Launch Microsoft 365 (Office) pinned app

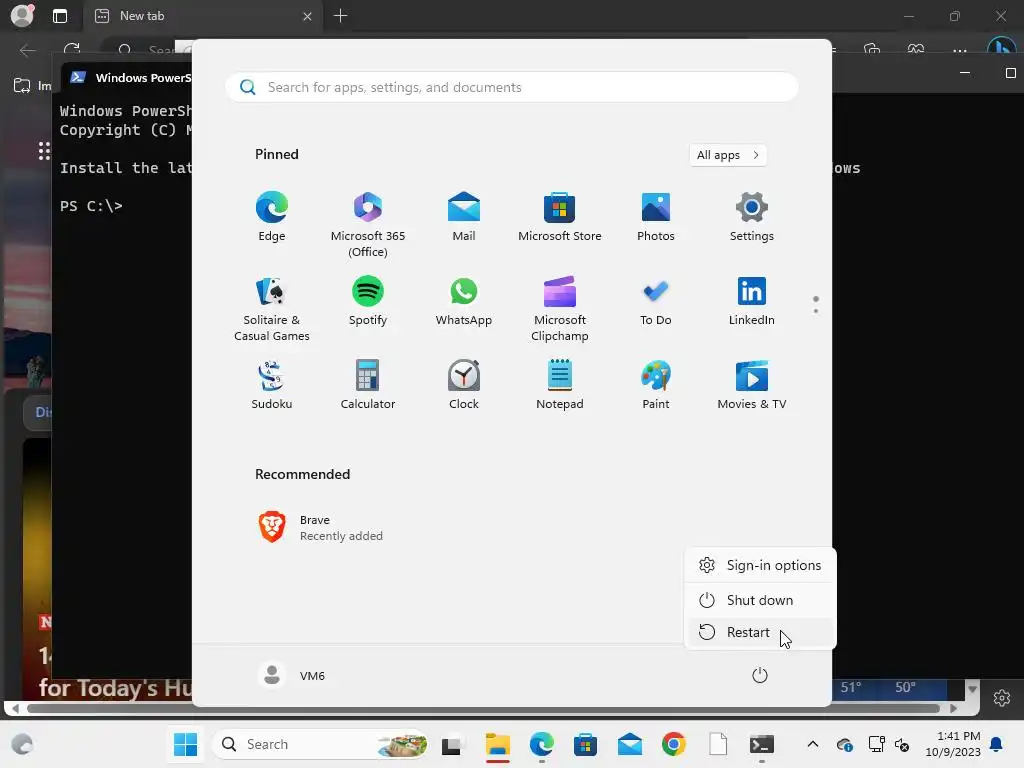[x=368, y=224]
